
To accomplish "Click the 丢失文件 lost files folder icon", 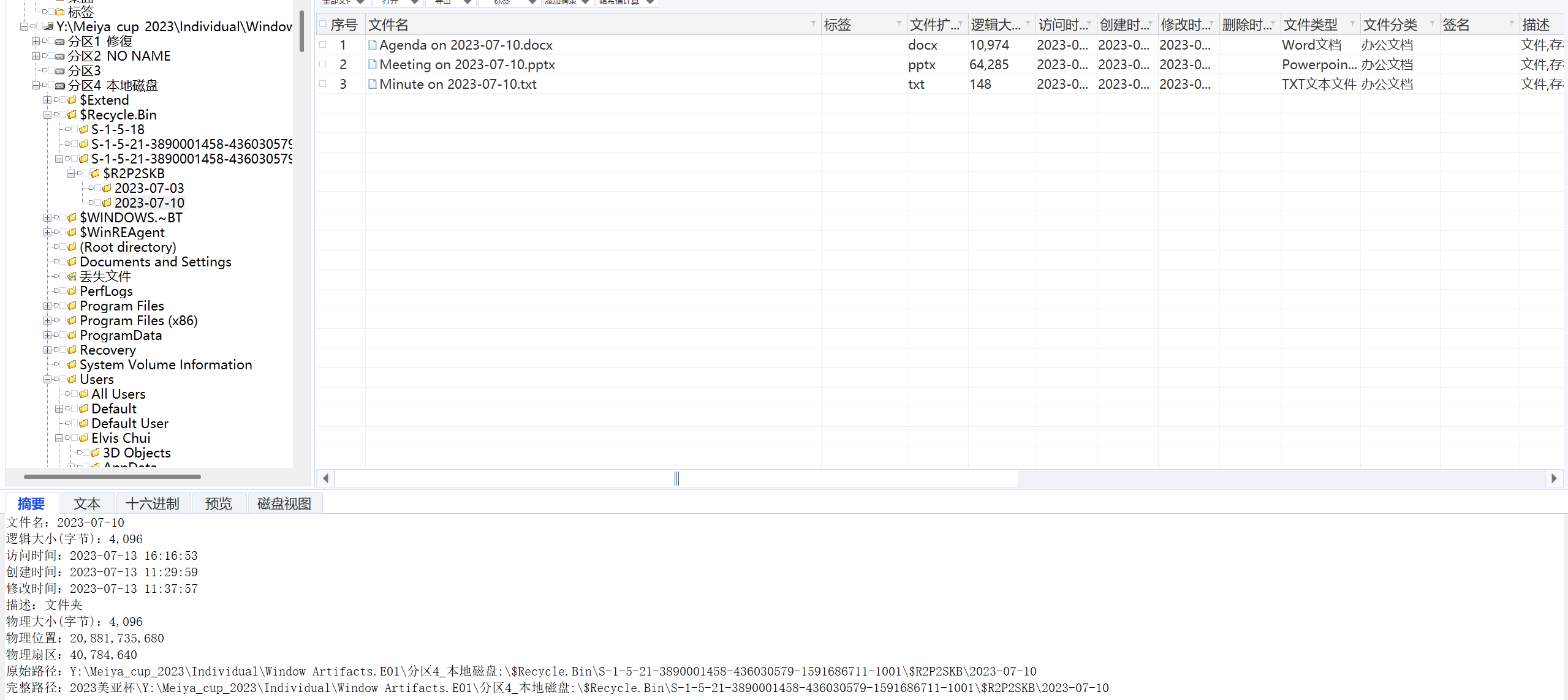I will point(72,277).
